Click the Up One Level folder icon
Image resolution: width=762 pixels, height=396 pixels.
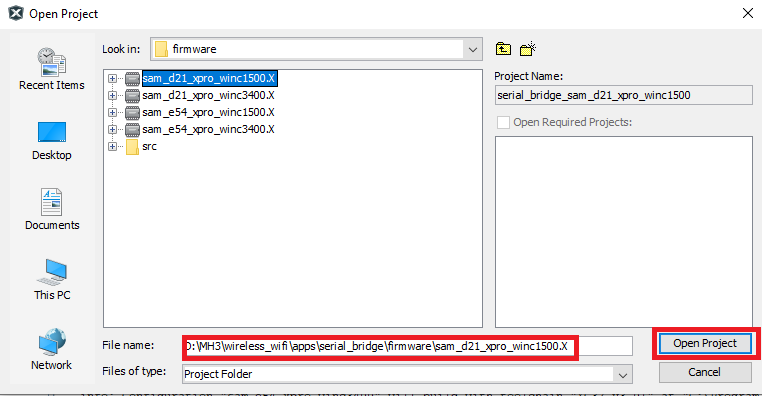click(x=503, y=49)
